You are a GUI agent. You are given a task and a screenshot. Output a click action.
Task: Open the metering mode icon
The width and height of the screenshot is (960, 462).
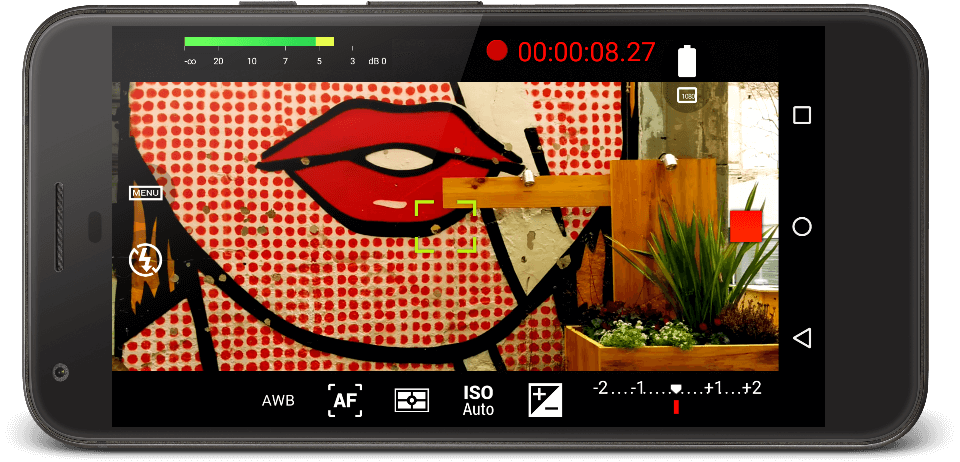[411, 401]
